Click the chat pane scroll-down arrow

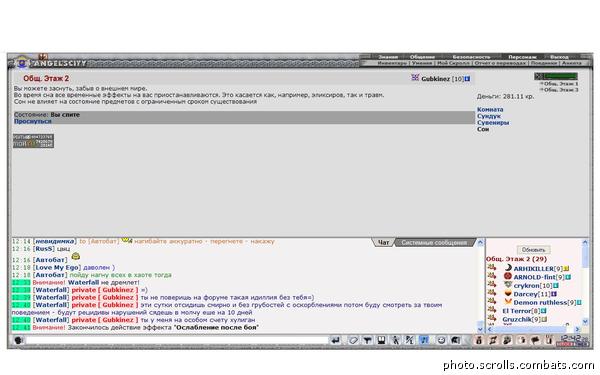pyautogui.click(x=481, y=329)
